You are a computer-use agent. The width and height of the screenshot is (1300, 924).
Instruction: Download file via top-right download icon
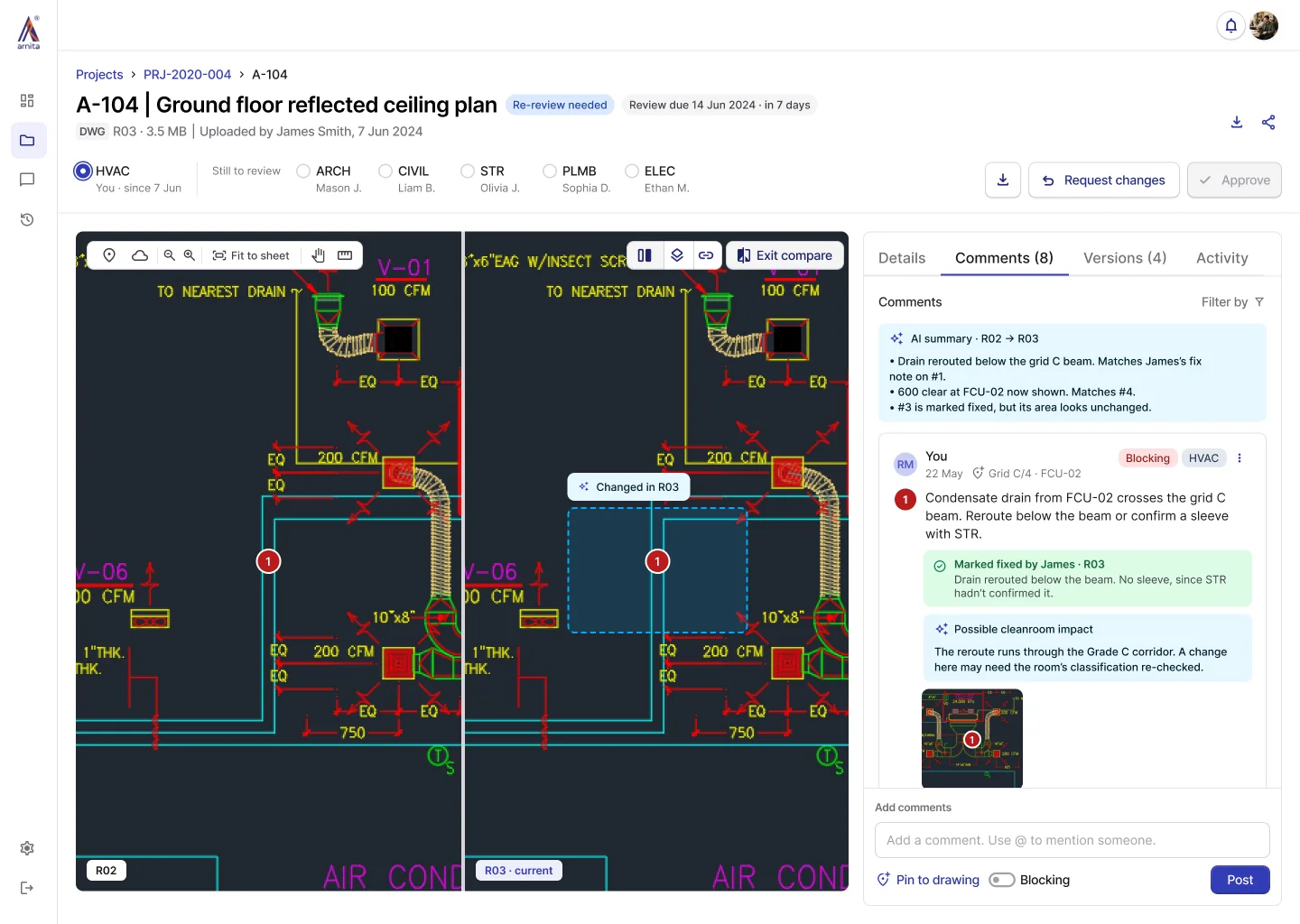(1237, 123)
